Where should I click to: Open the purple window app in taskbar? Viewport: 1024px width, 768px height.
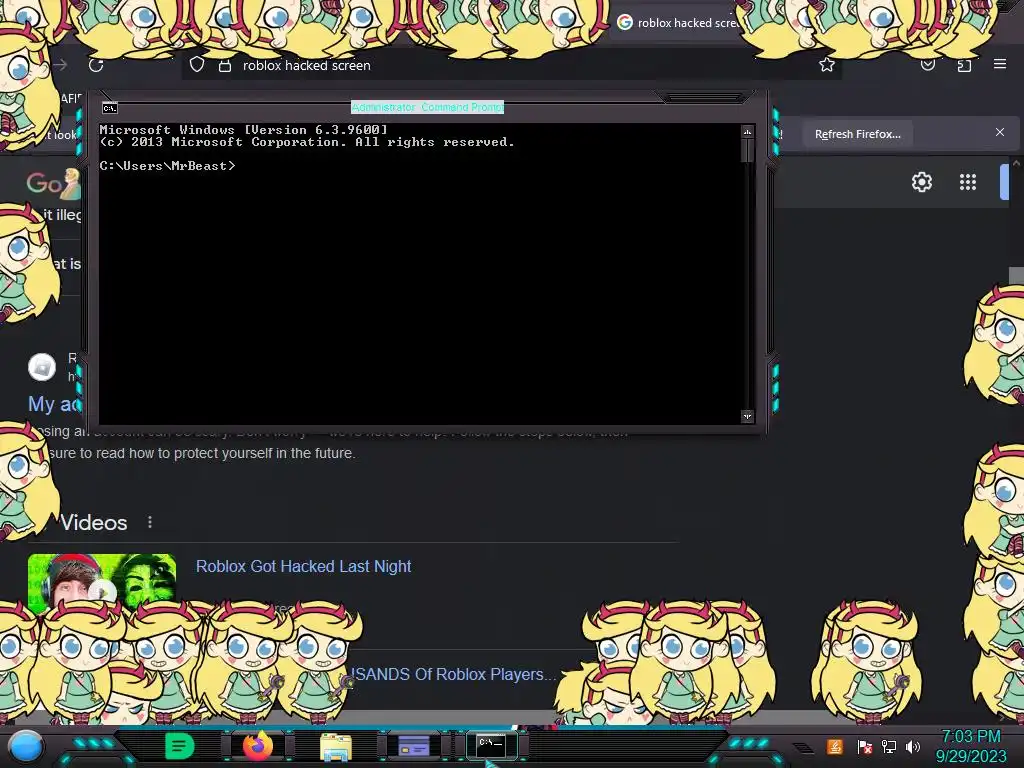point(413,746)
